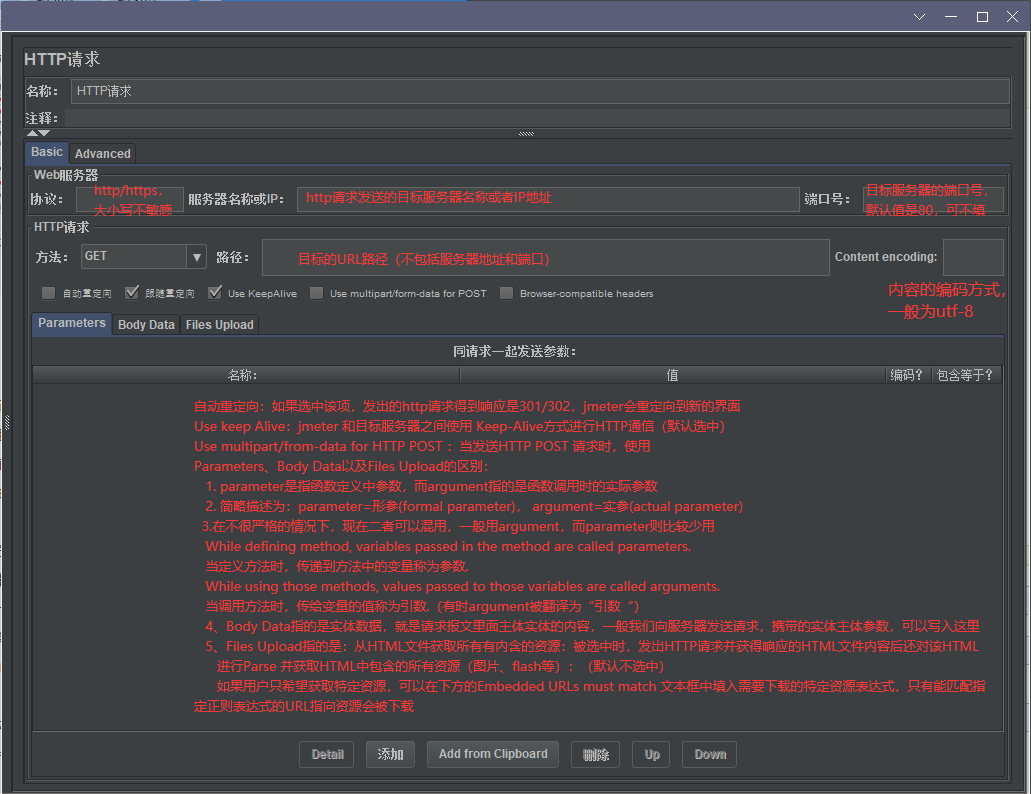
Task: Enable Use multipart/form-data for POST
Action: 316,293
